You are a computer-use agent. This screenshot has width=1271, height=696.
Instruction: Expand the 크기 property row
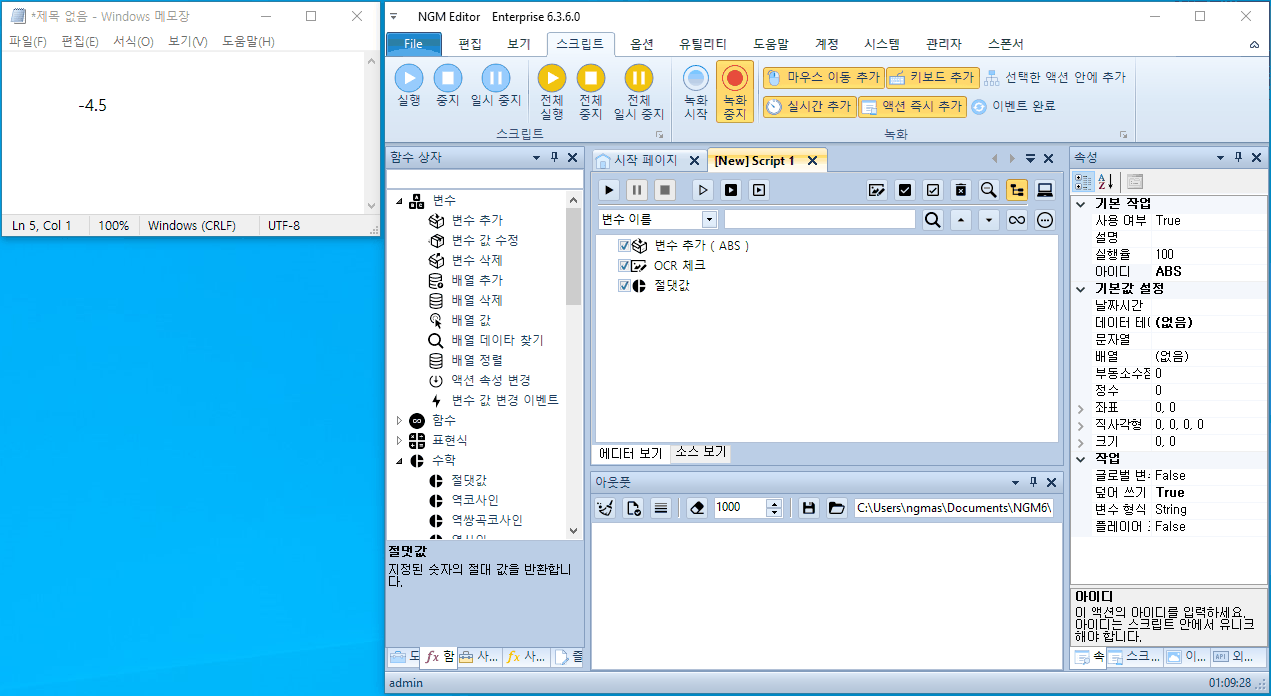pos(1080,442)
